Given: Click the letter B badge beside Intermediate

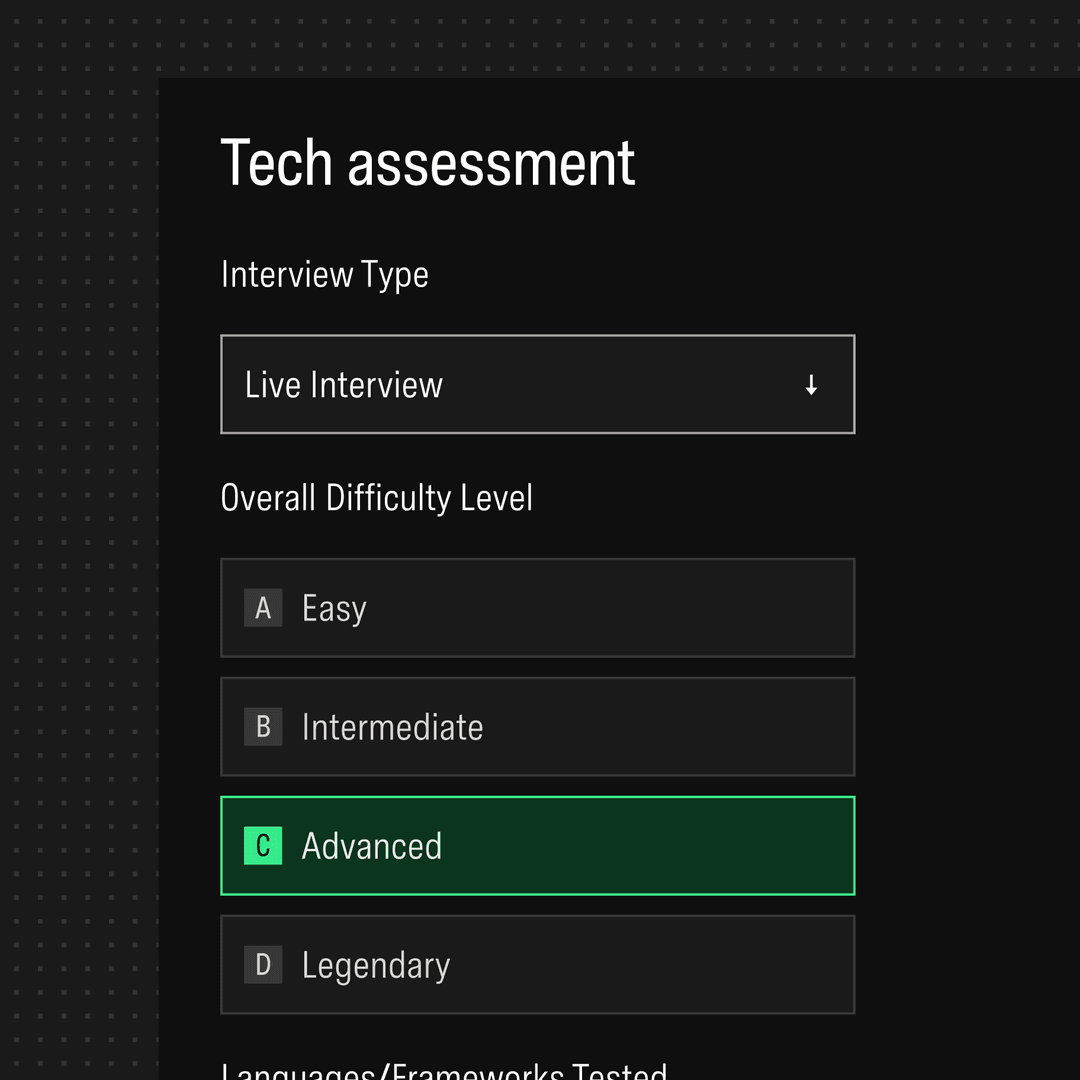Looking at the screenshot, I should [263, 727].
